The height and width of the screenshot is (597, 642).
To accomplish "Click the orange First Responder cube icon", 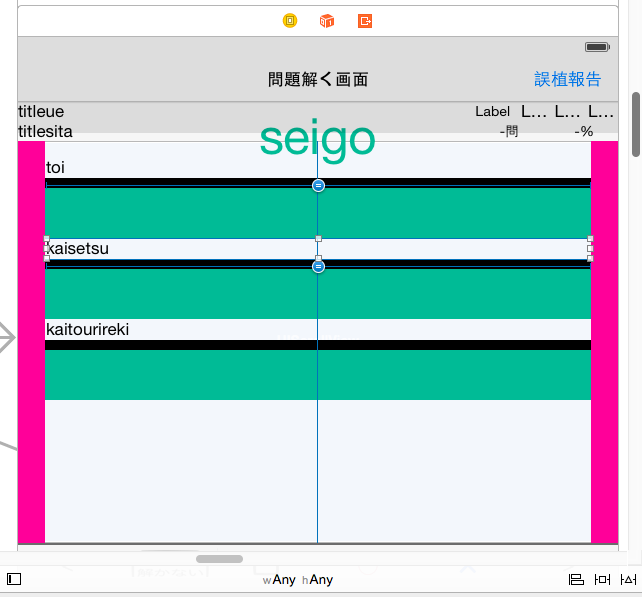I will point(327,20).
